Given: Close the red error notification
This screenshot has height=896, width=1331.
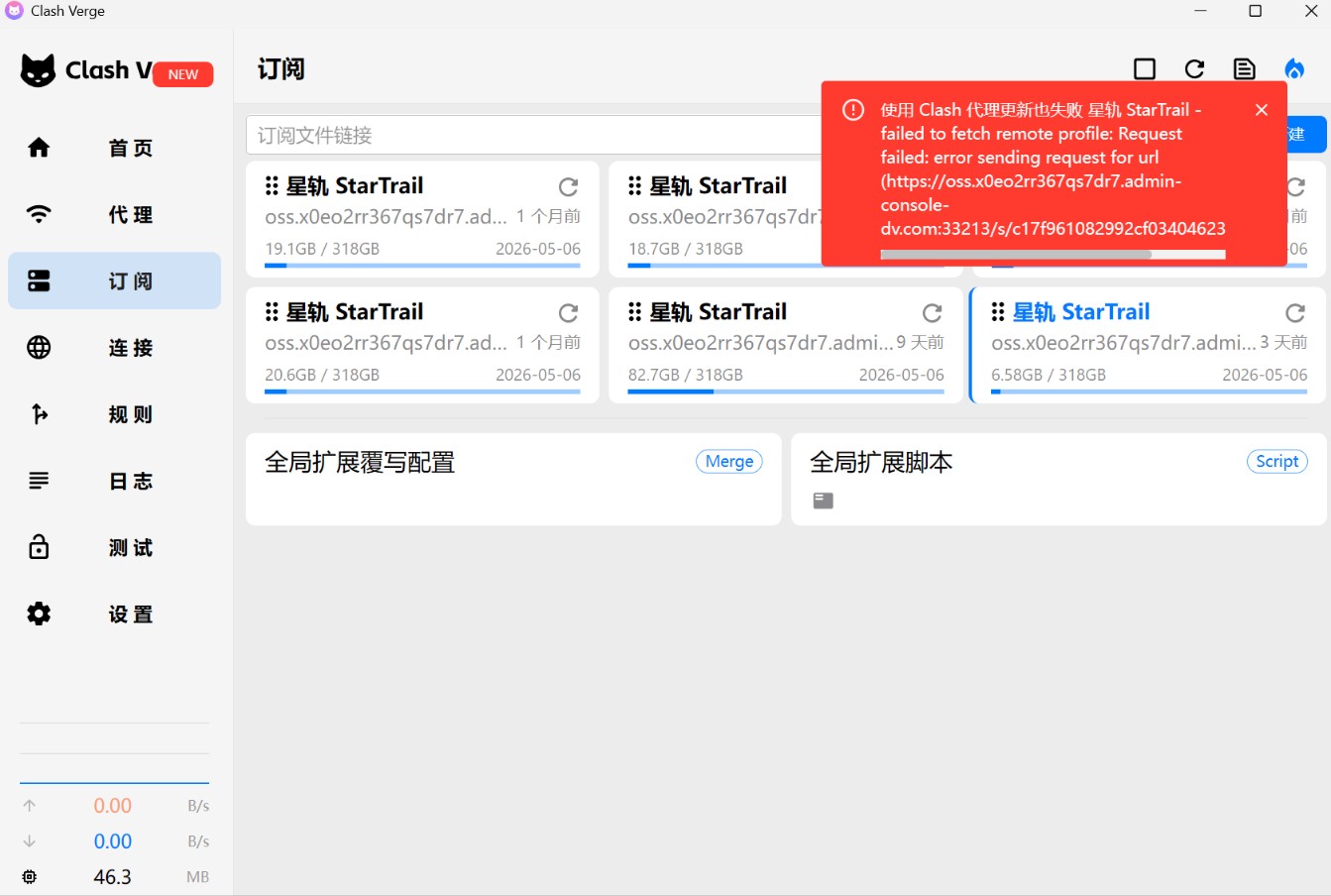Looking at the screenshot, I should 1261,110.
